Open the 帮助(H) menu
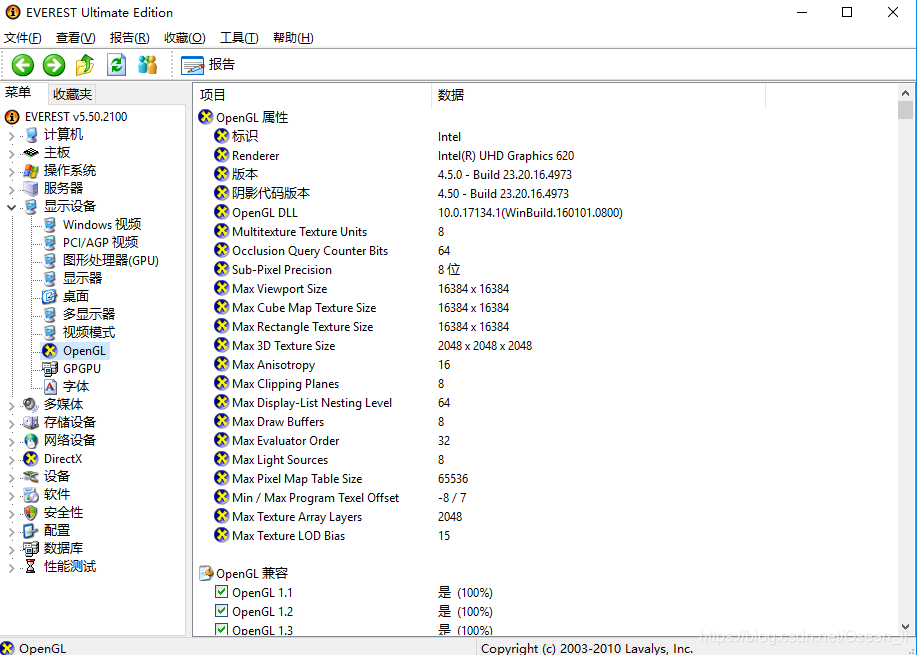This screenshot has height=655, width=917. coord(293,38)
